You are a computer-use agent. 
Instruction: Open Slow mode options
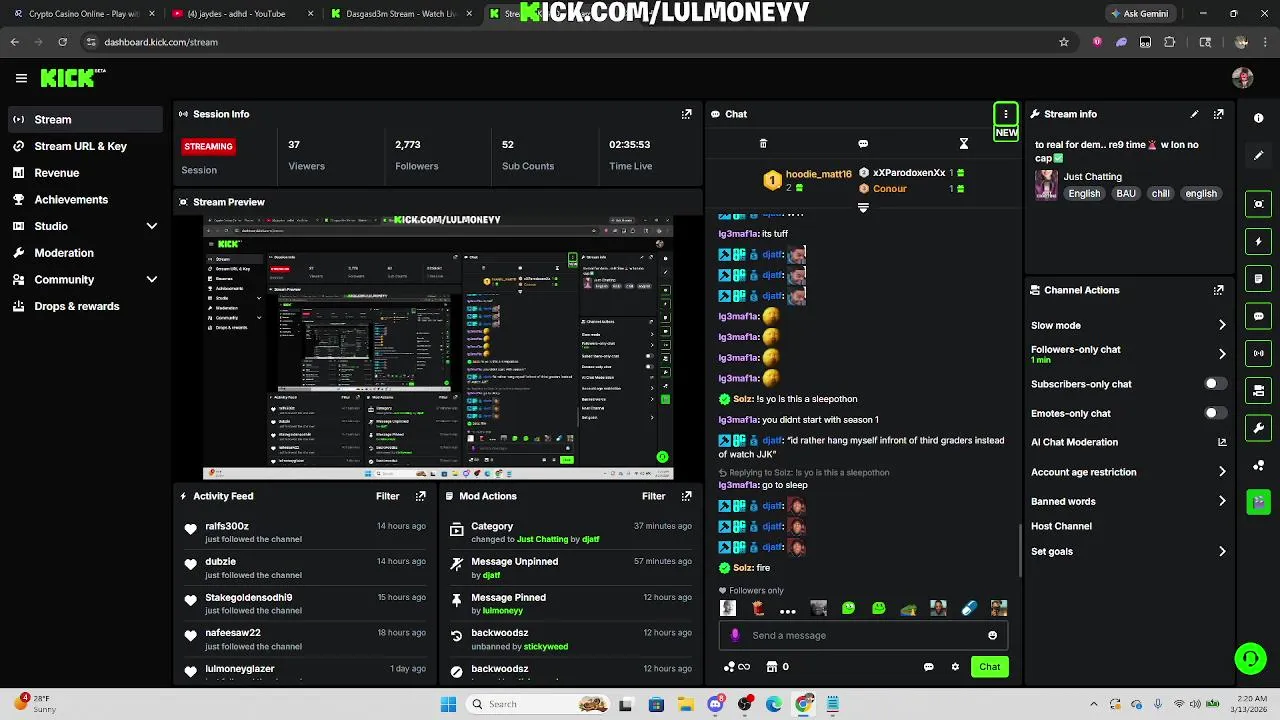click(x=1128, y=325)
